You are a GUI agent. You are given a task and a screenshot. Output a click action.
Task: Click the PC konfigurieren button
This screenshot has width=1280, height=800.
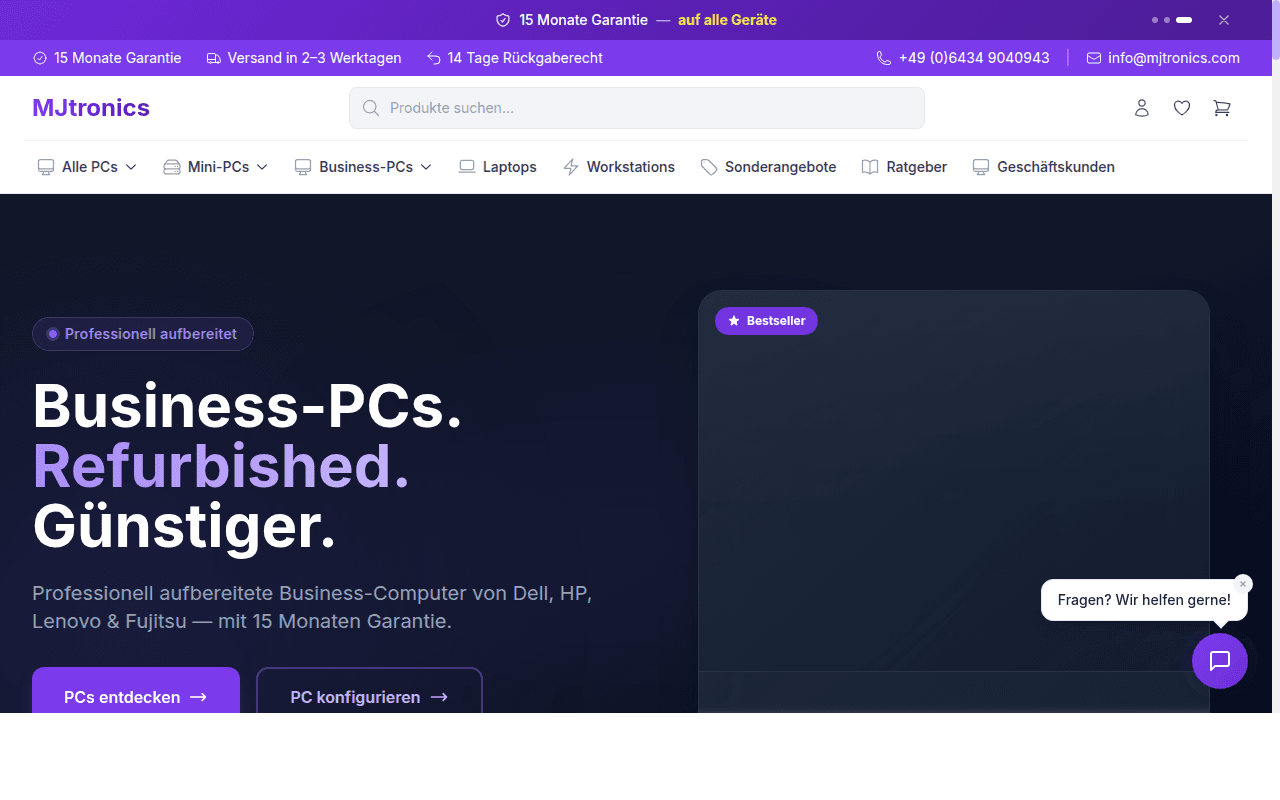pyautogui.click(x=369, y=697)
